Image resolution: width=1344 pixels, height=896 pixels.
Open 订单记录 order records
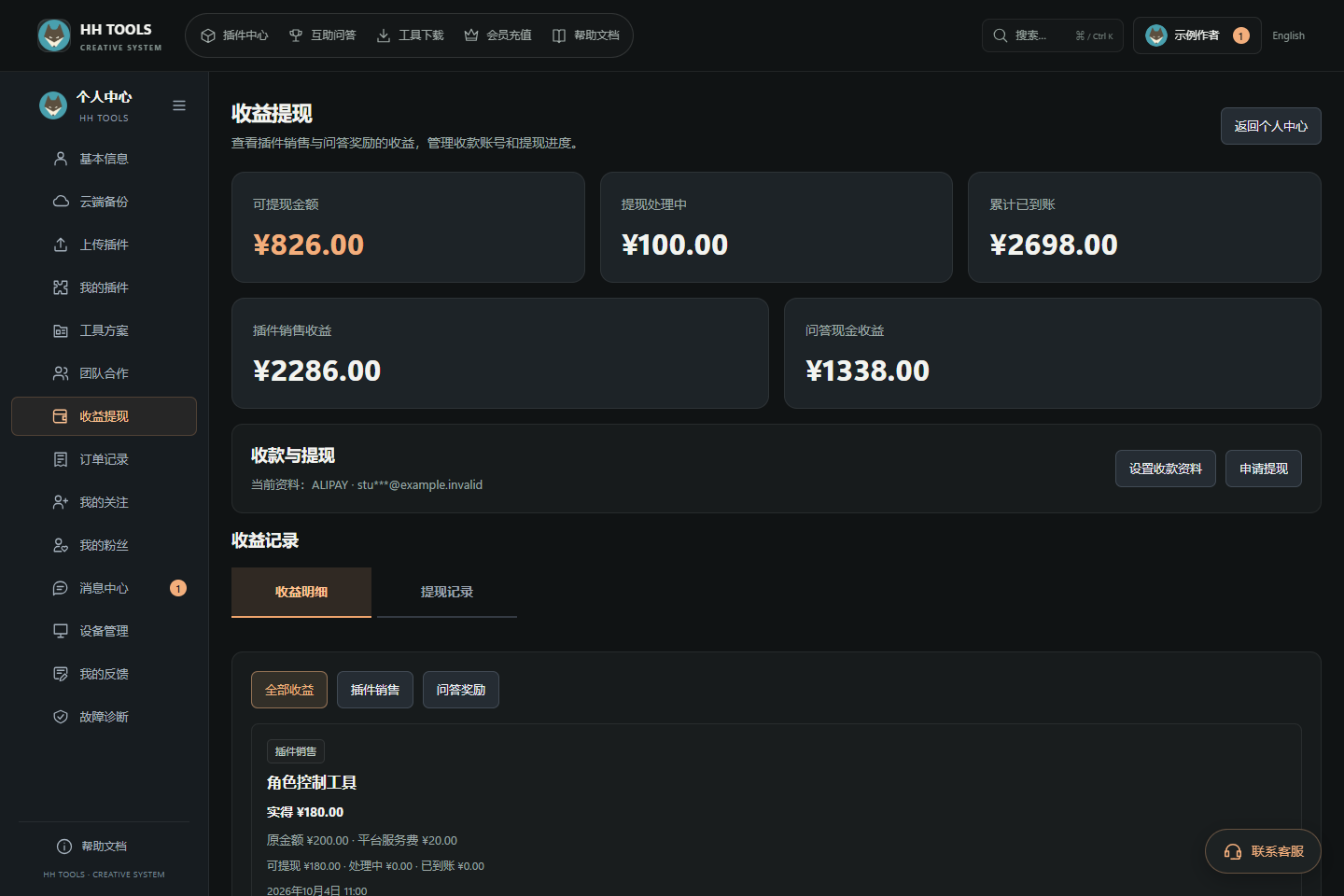coord(104,459)
